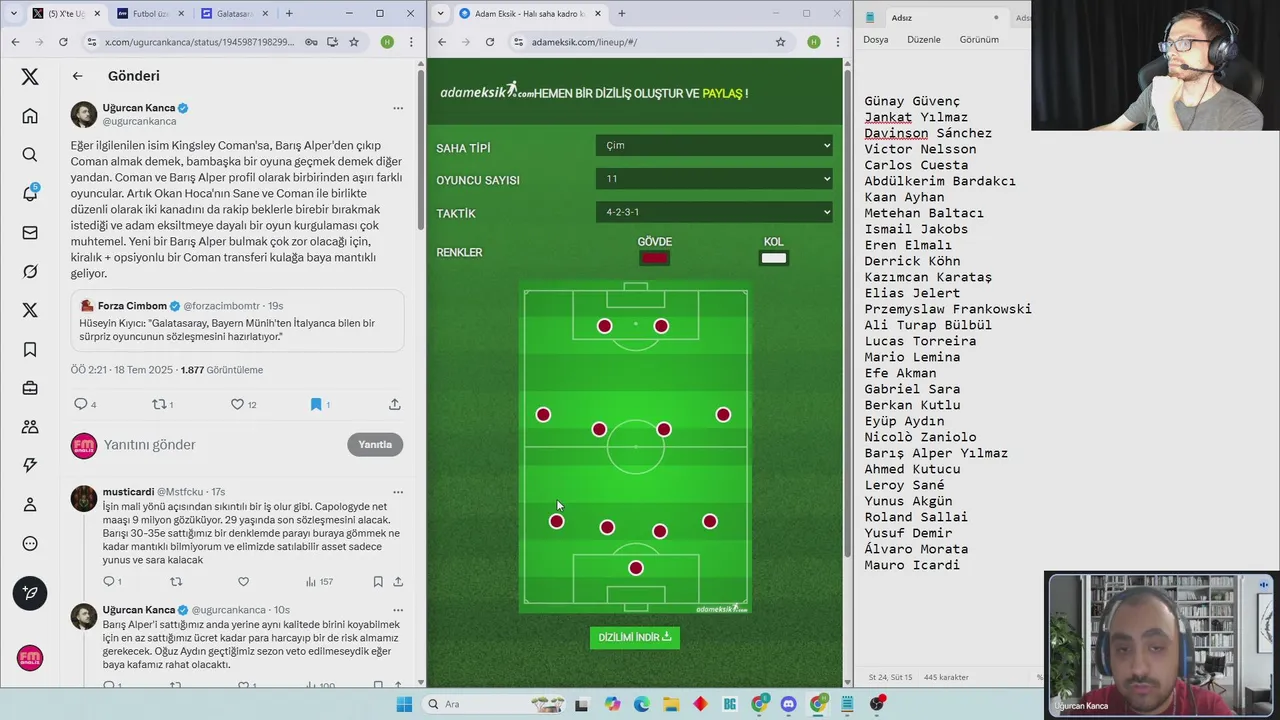Open Discord from the taskbar
The image size is (1280, 720).
788,704
